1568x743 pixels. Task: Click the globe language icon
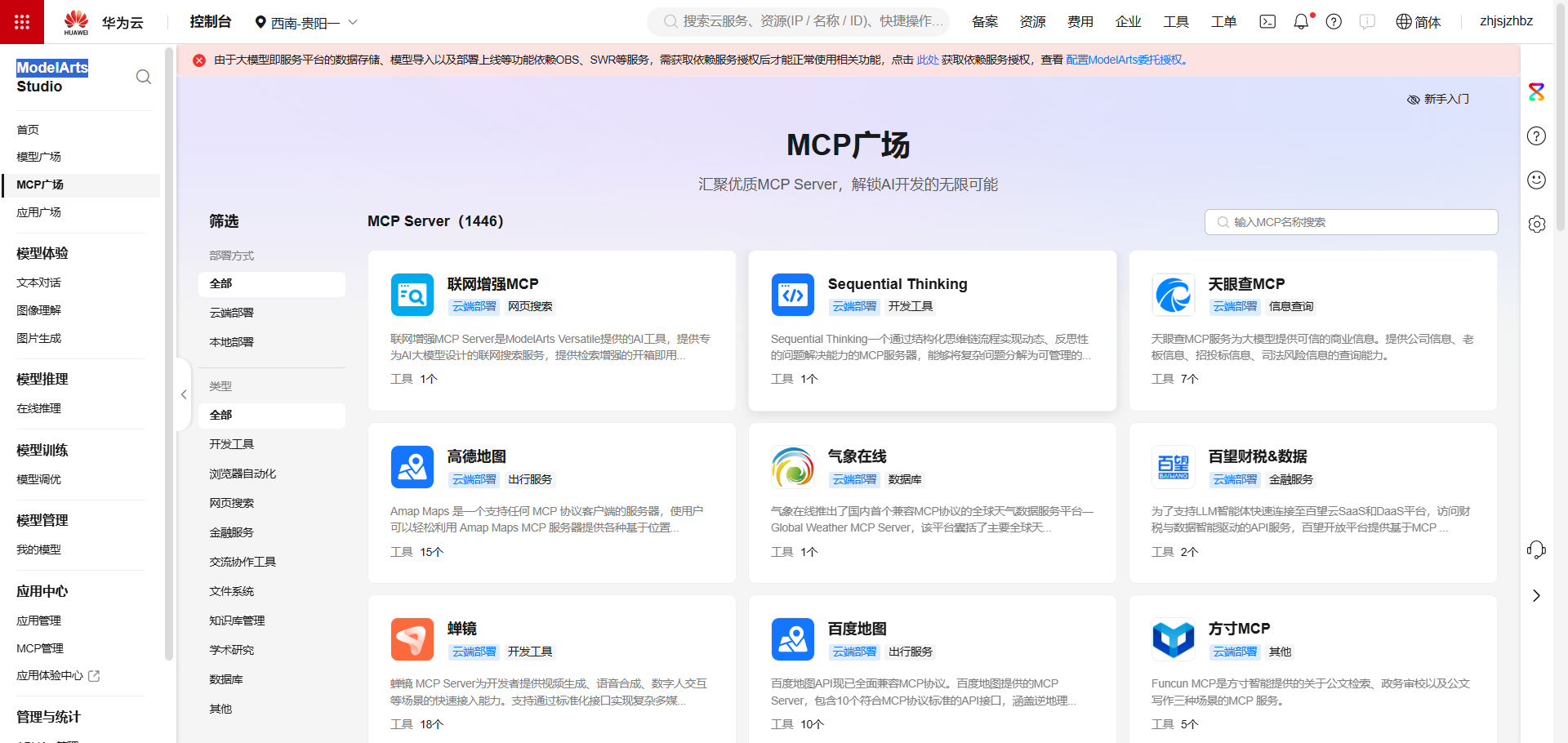point(1403,22)
